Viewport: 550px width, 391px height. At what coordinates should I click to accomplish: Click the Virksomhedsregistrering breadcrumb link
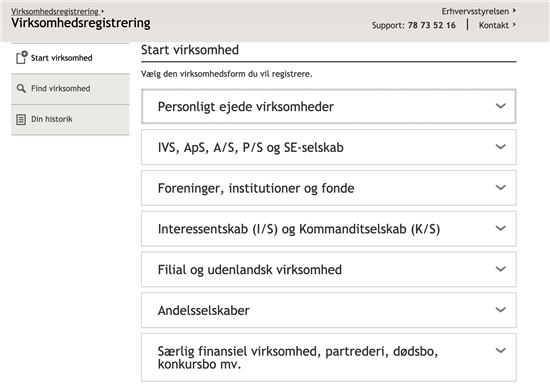tap(55, 11)
